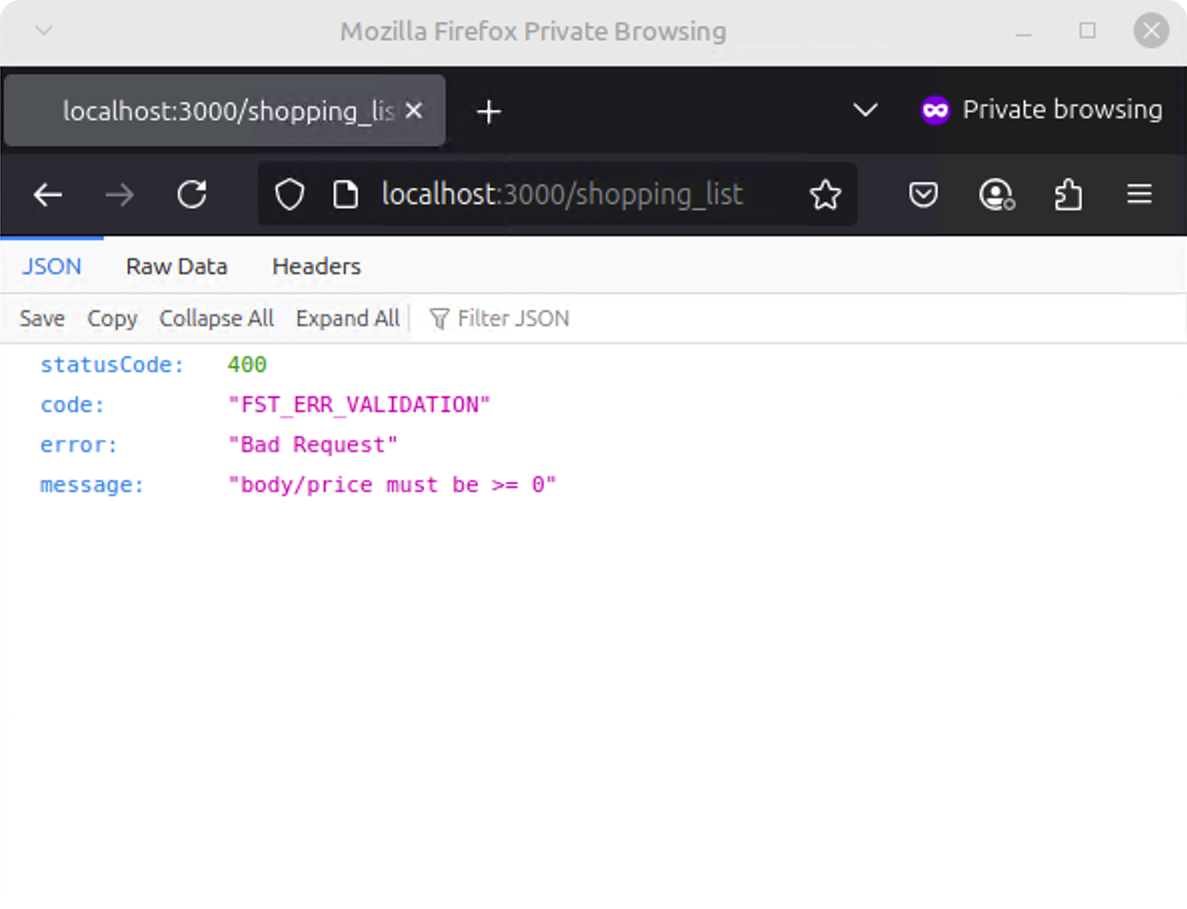Open the Save to Pocket icon

click(923, 195)
